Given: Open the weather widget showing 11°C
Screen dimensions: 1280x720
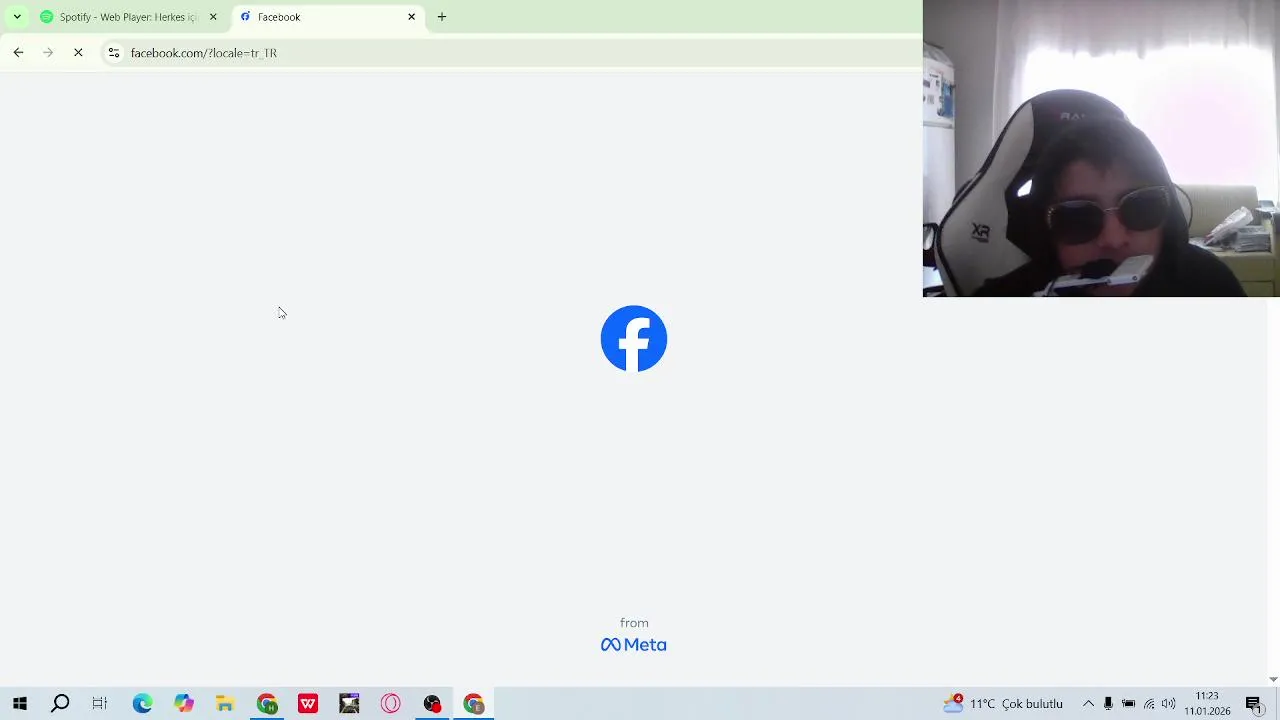Looking at the screenshot, I should [1003, 704].
